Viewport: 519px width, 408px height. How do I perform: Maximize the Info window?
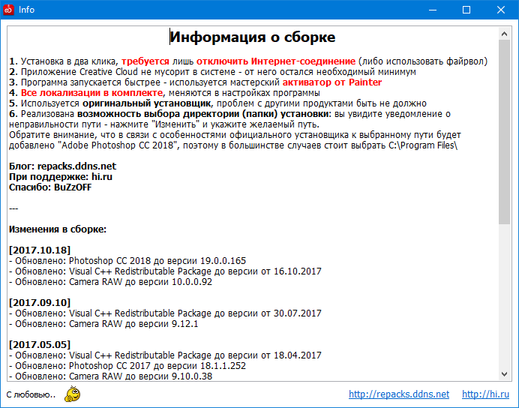466,10
